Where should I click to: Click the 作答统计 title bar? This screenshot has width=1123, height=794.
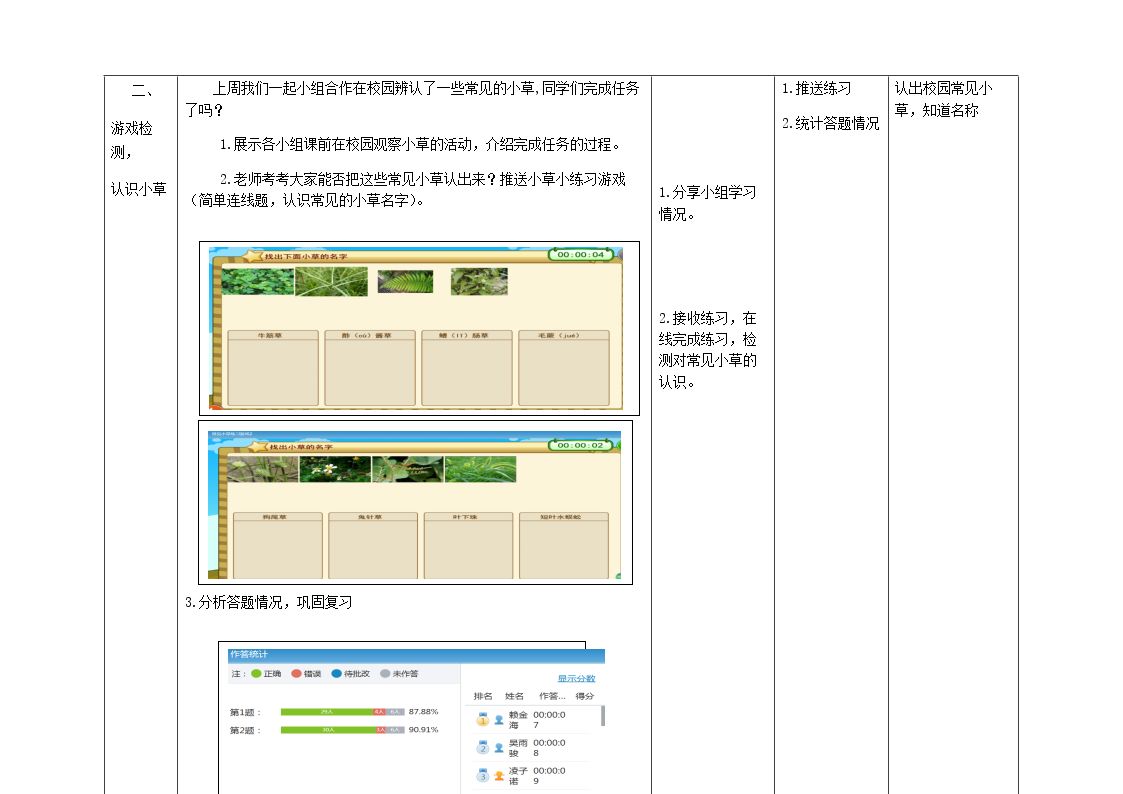416,655
